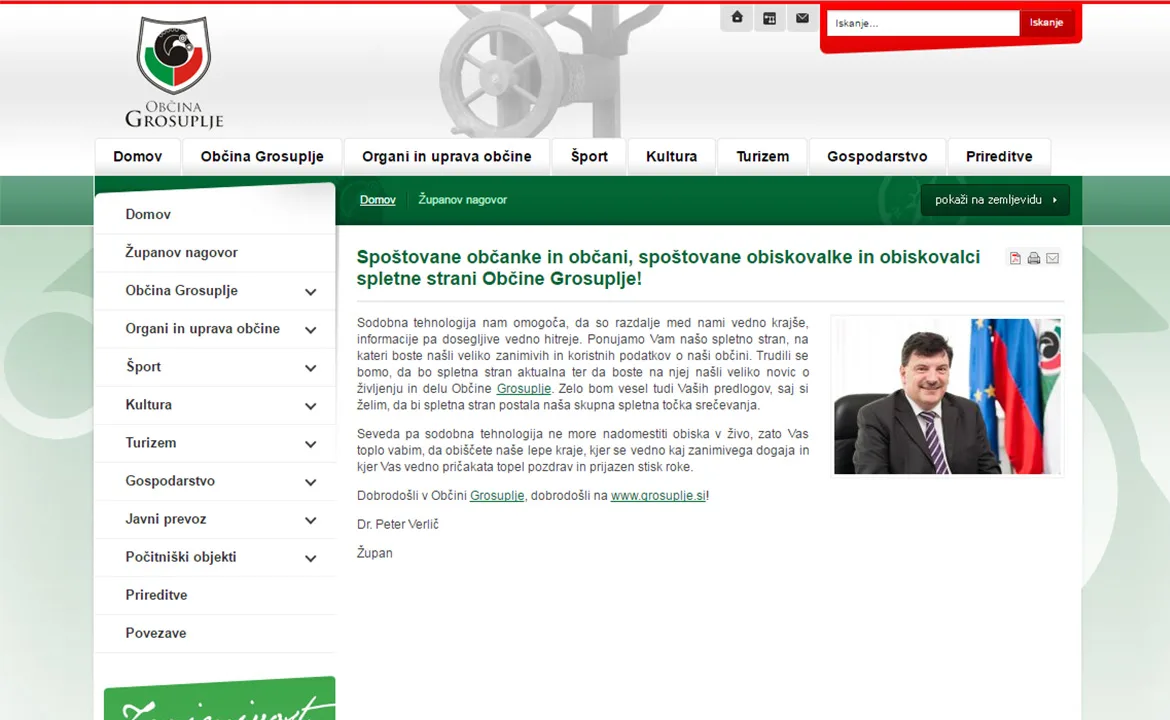Open Domov in the sidebar menu
The width and height of the screenshot is (1170, 720).
[148, 215]
